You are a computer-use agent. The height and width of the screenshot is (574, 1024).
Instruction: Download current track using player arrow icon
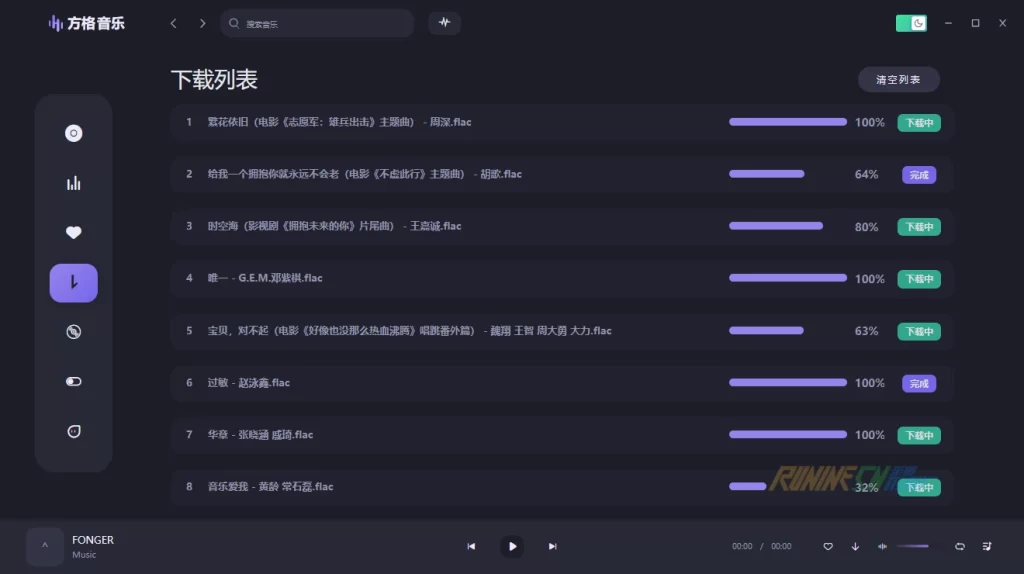tap(855, 546)
